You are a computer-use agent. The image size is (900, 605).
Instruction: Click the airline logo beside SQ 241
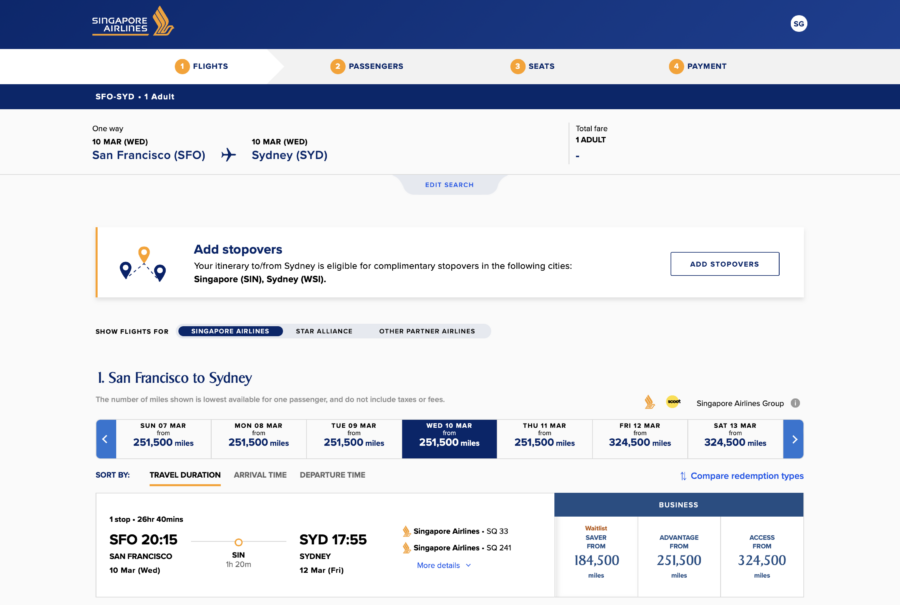pos(406,548)
